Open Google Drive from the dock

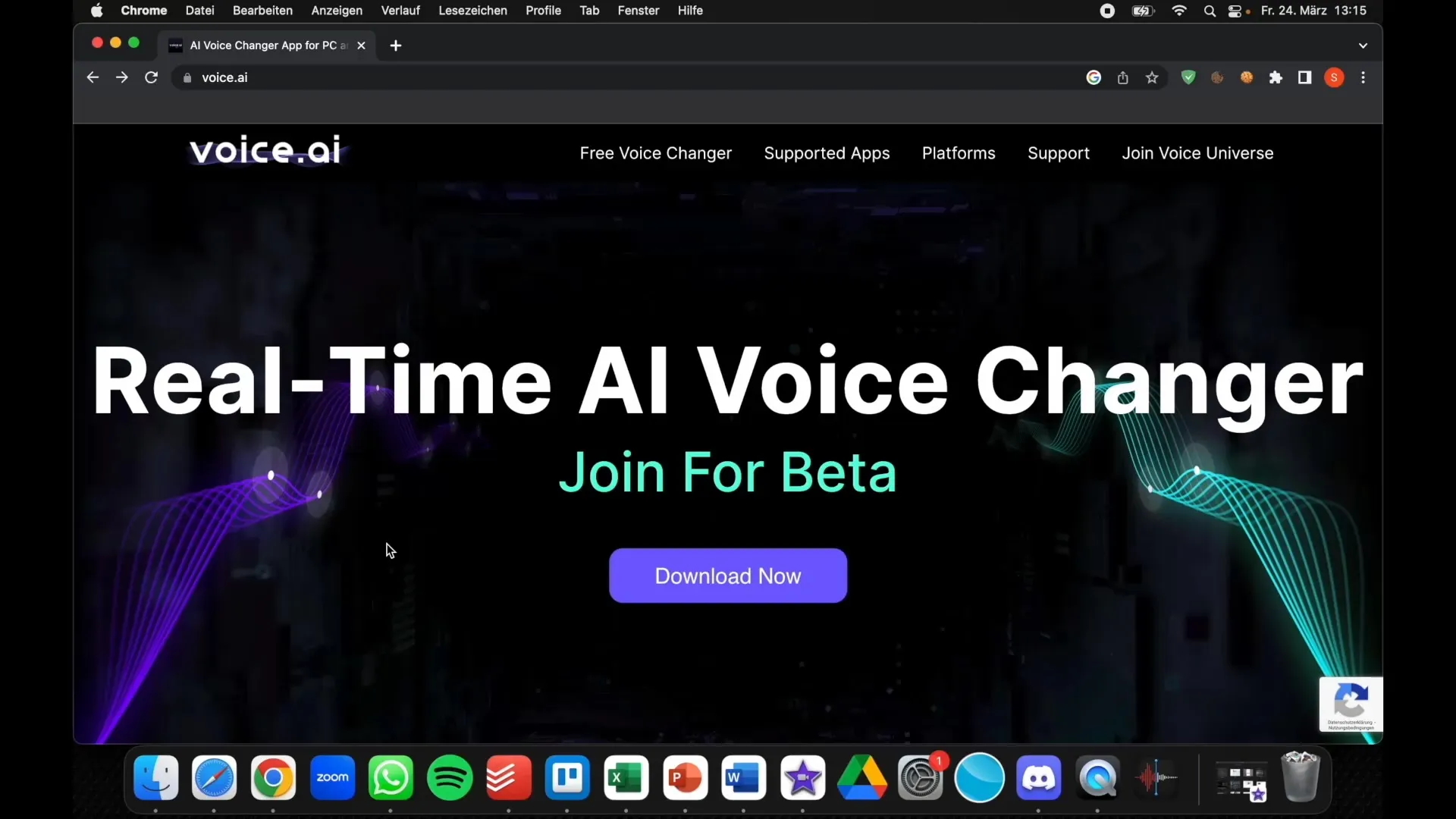[x=862, y=778]
